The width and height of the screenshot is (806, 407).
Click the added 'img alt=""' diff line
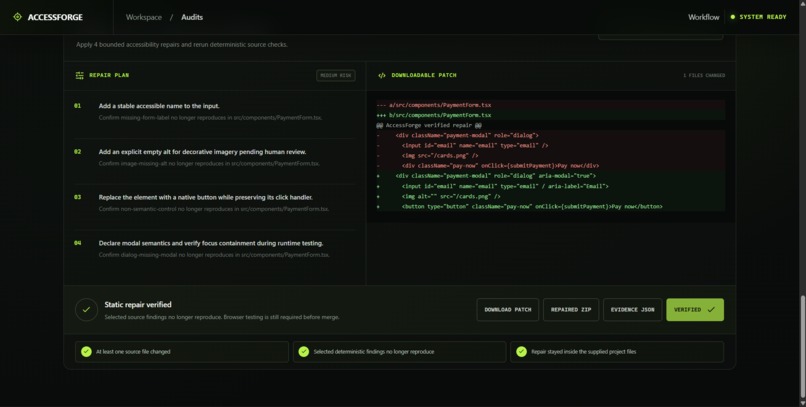tap(551, 196)
